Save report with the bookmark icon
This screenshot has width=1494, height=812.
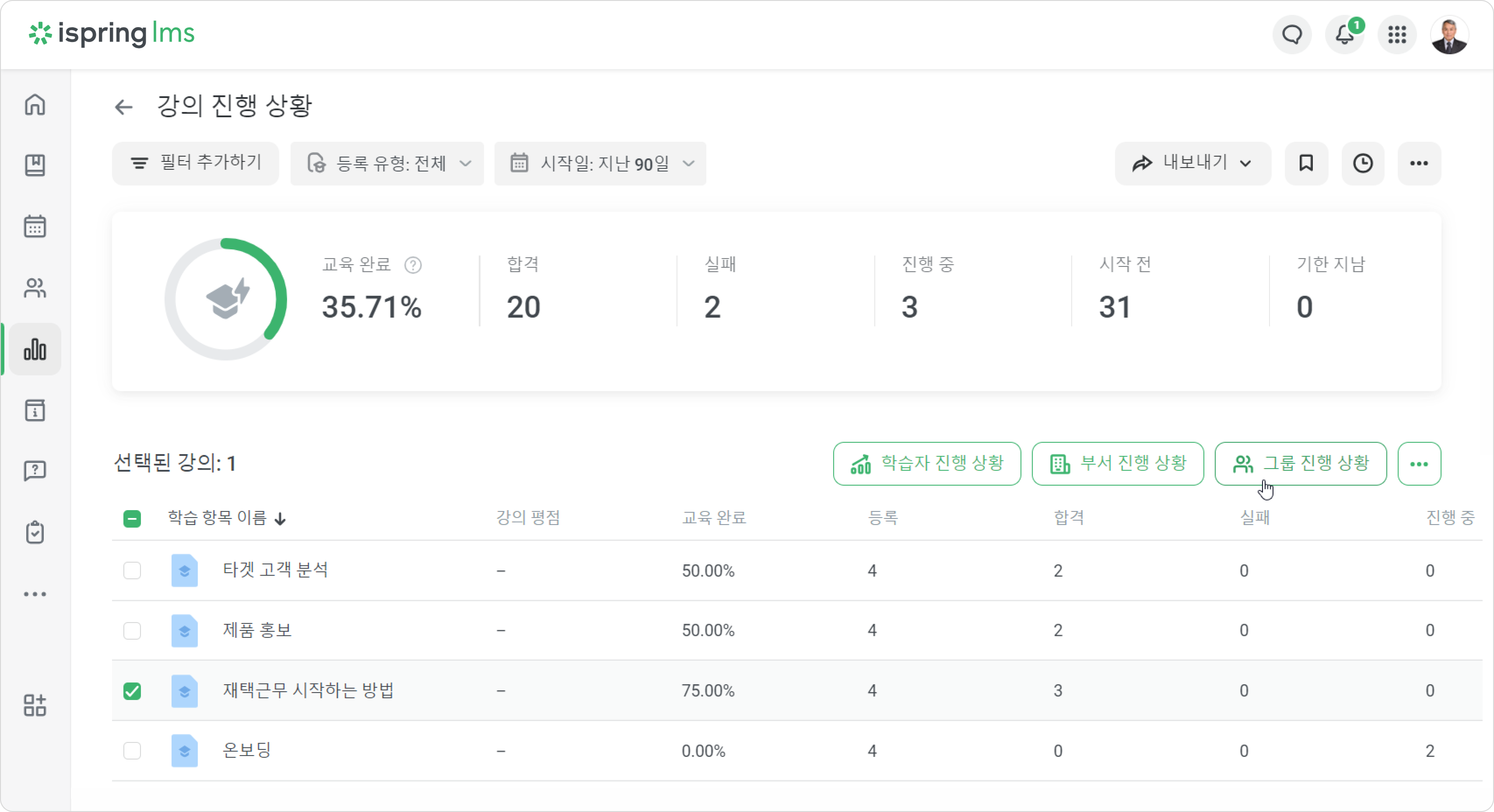[x=1306, y=164]
